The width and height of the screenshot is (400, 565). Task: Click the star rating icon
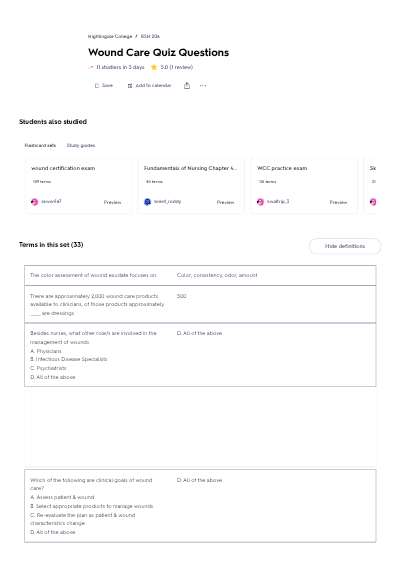tap(154, 67)
